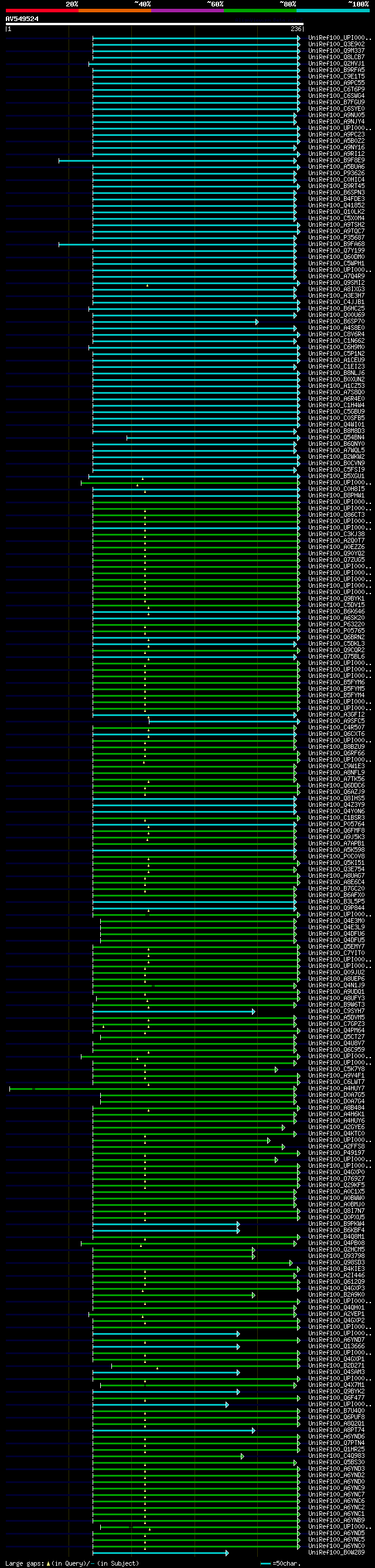Click the purple ~60% identity legend segment
375x1568 pixels.
click(x=187, y=11)
